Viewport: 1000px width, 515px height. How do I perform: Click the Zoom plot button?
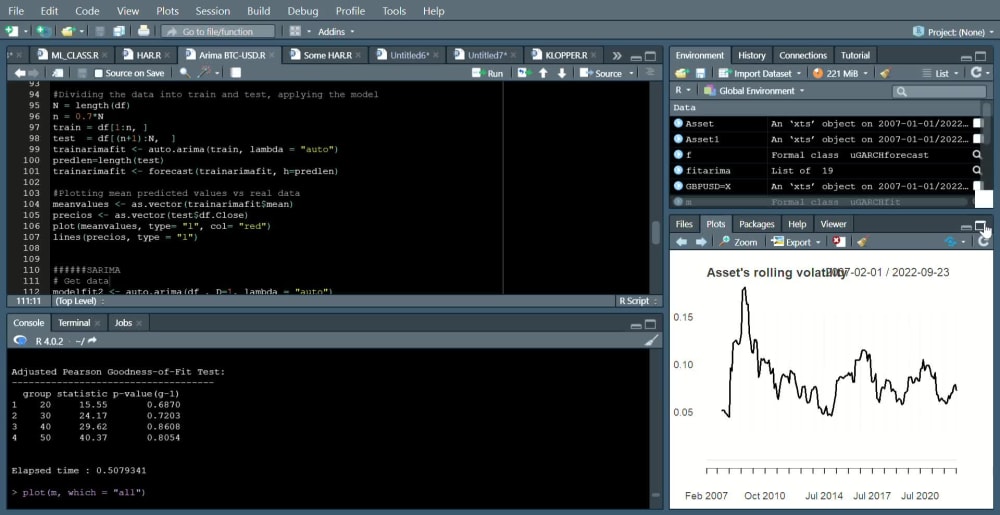click(x=738, y=242)
